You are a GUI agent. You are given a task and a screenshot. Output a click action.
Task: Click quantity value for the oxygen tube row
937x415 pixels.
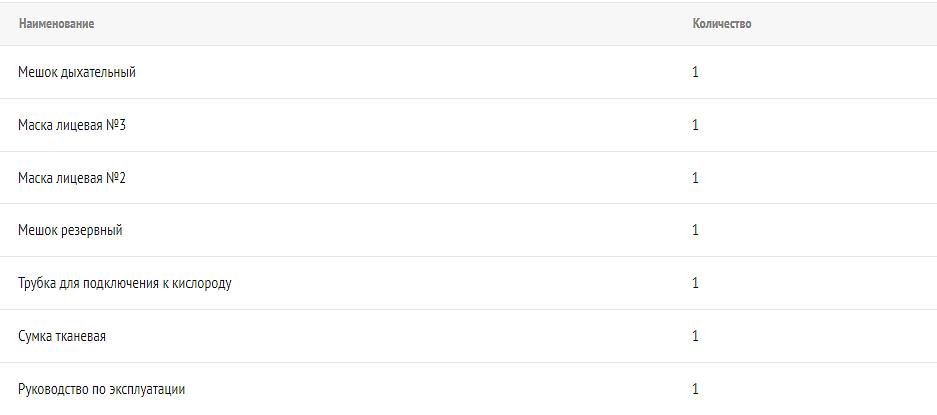[x=695, y=283]
